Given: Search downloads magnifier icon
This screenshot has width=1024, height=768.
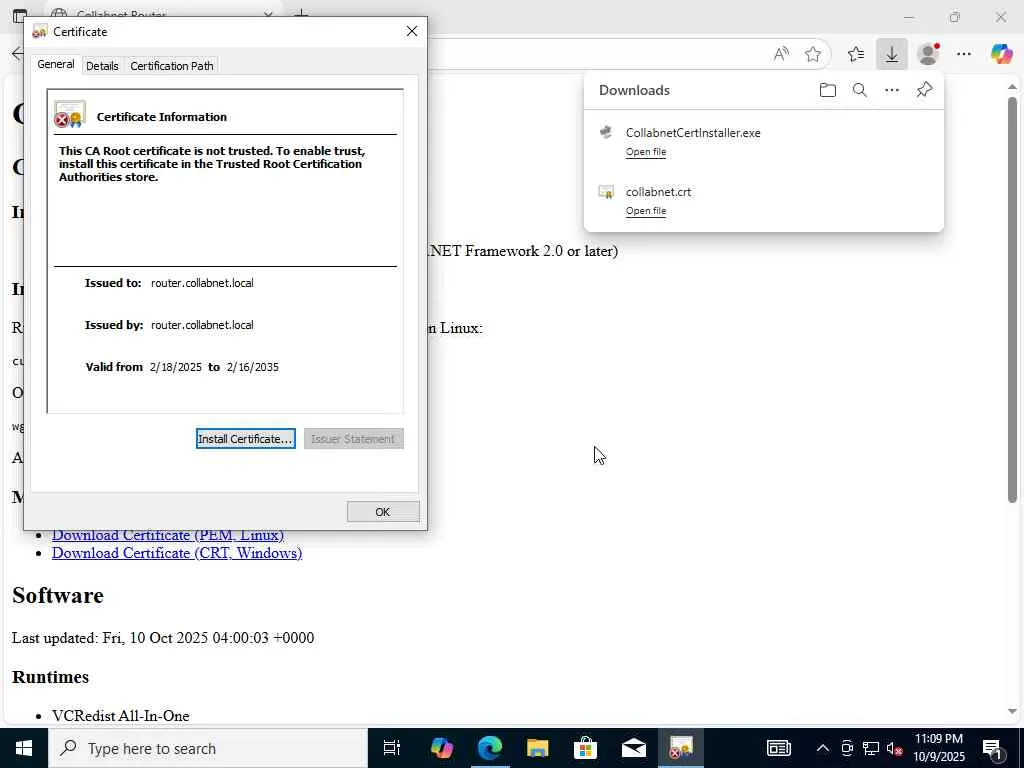Looking at the screenshot, I should coord(859,90).
